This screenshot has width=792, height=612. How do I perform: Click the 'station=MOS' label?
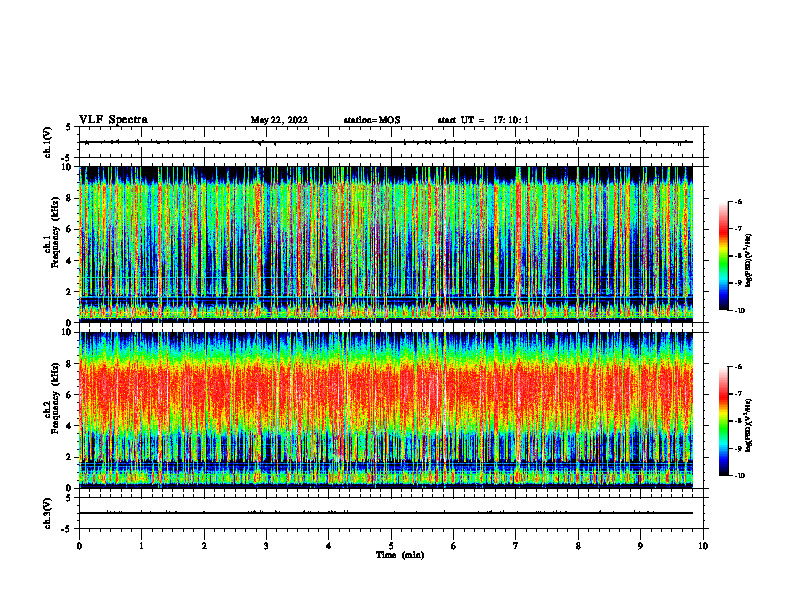click(372, 120)
